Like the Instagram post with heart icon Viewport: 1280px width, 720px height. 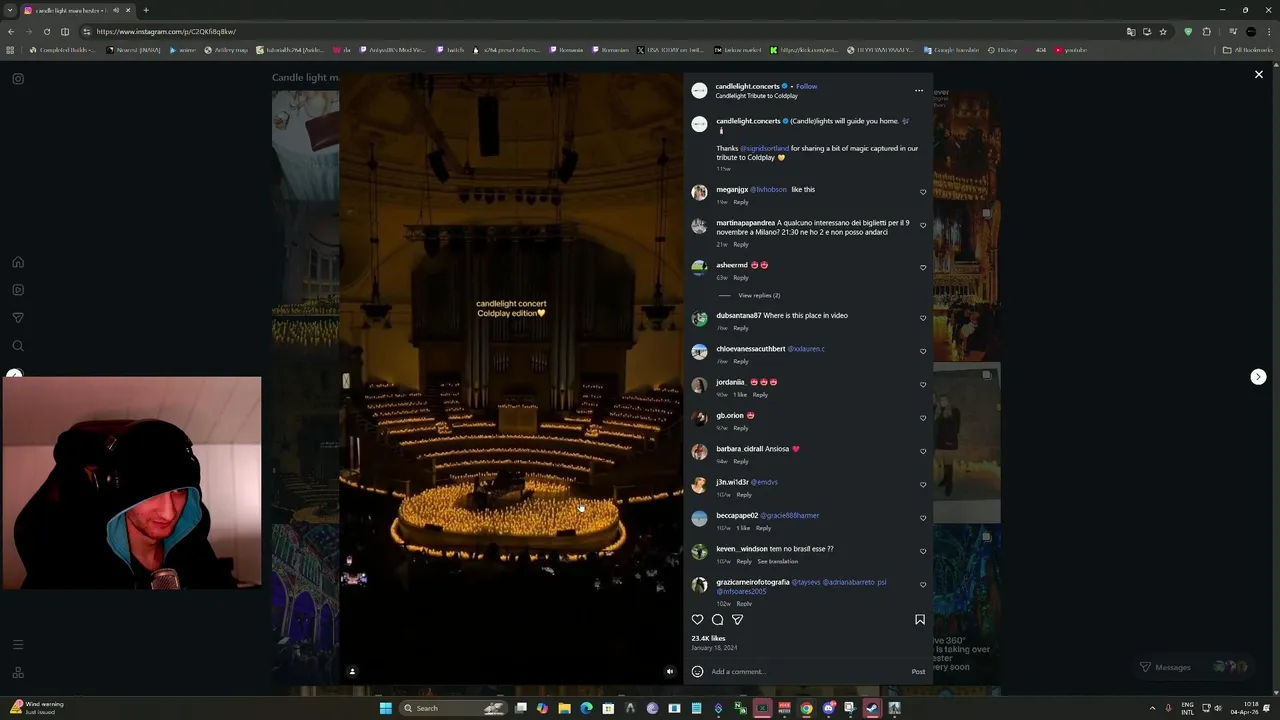[698, 620]
